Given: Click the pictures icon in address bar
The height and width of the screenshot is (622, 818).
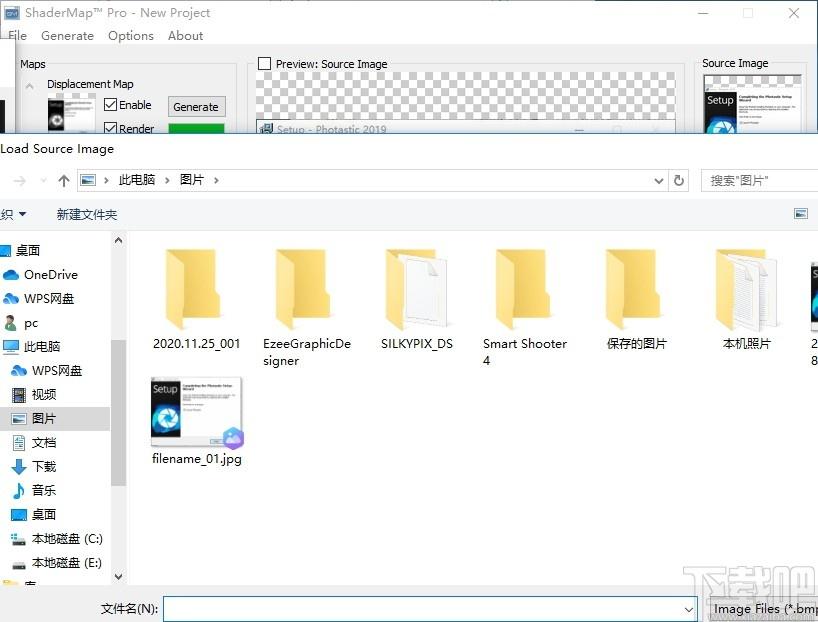Looking at the screenshot, I should click(88, 180).
